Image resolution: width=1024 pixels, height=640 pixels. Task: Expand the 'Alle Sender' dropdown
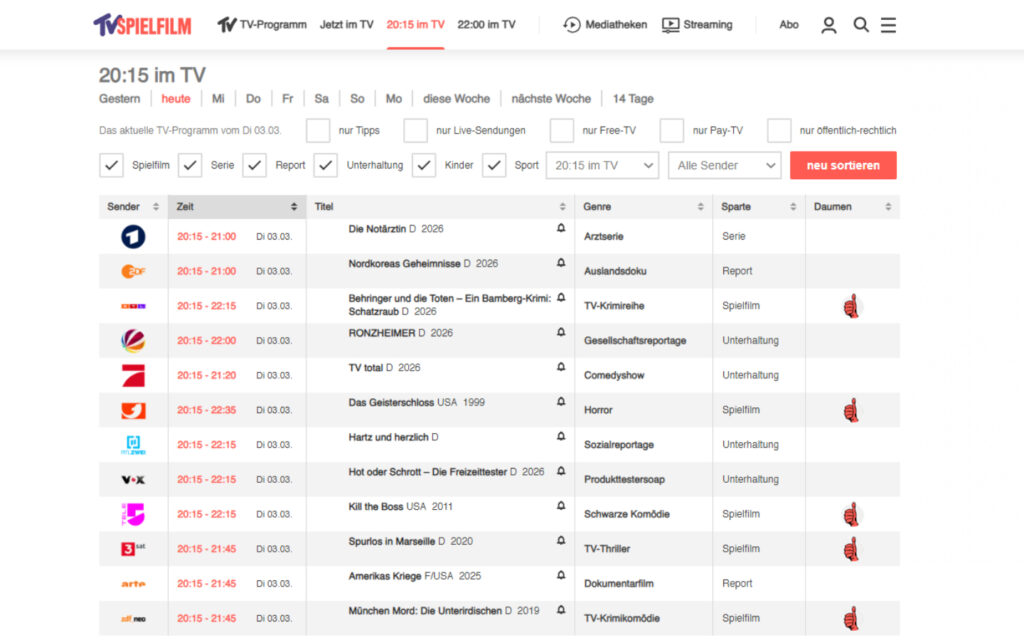724,166
